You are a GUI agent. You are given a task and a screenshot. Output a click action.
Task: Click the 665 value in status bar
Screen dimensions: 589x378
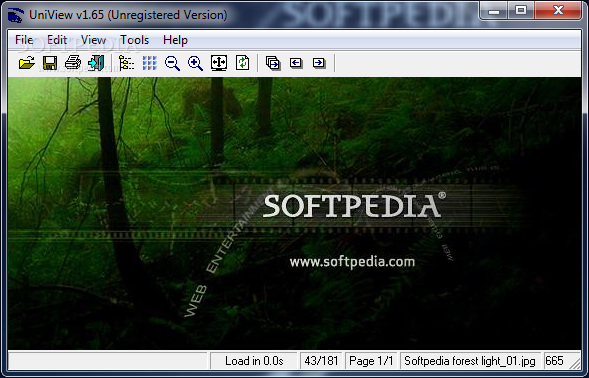click(x=554, y=361)
